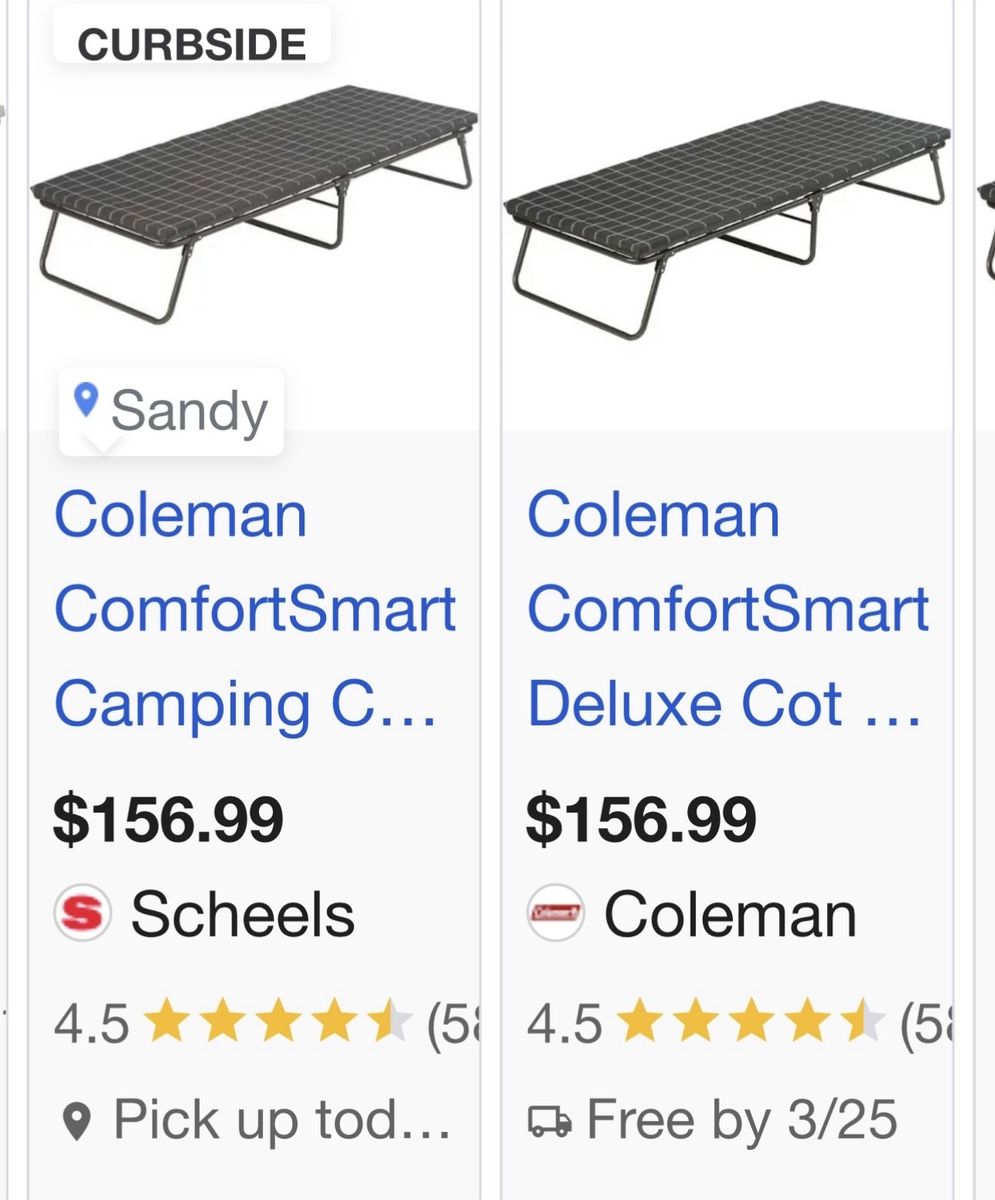Screen dimensions: 995x1200
Task: Open Coleman ComfortSmart Deluxe Cot link
Action: [x=727, y=609]
